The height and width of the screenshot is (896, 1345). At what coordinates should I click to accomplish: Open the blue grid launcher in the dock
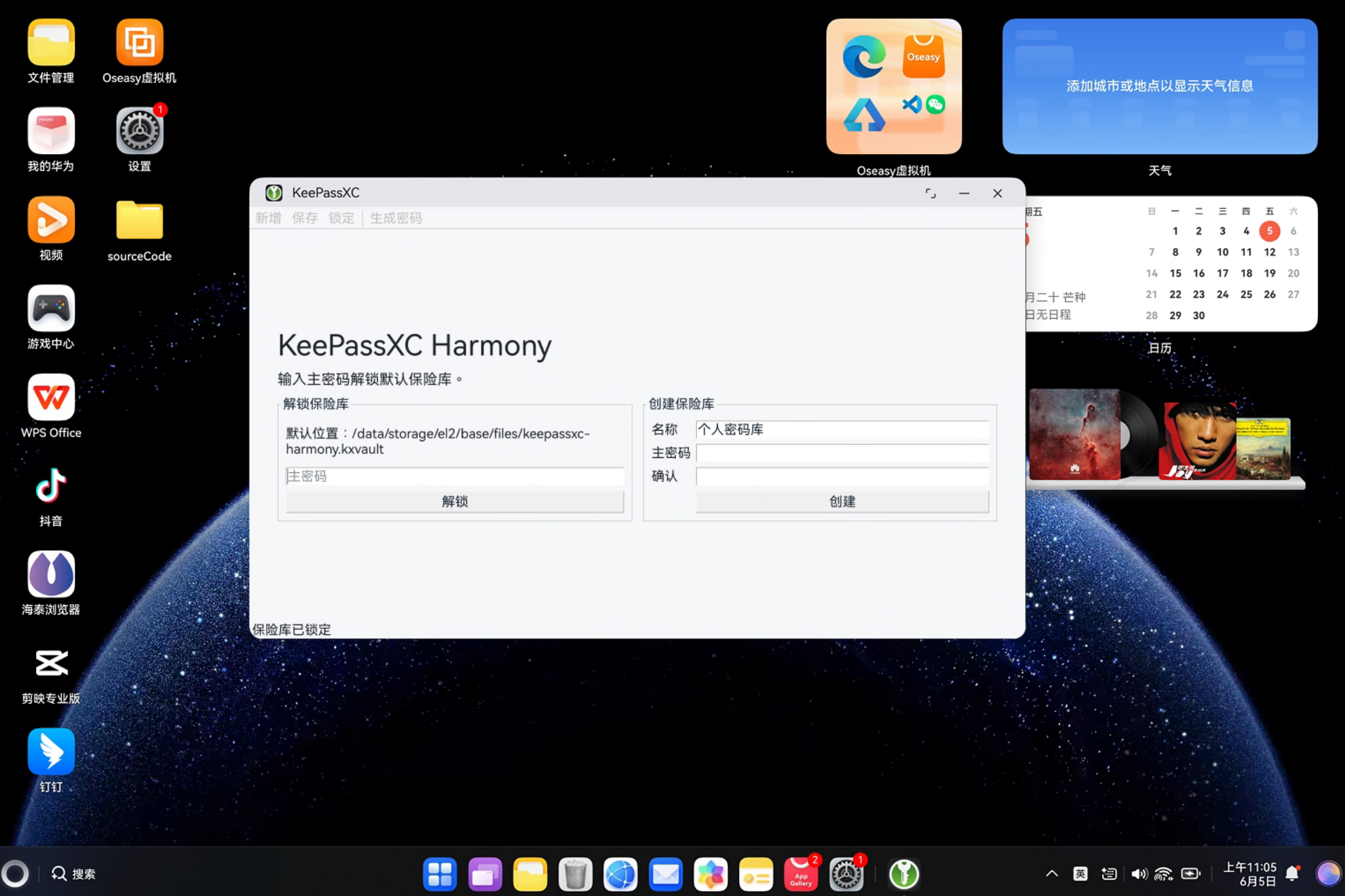tap(440, 874)
